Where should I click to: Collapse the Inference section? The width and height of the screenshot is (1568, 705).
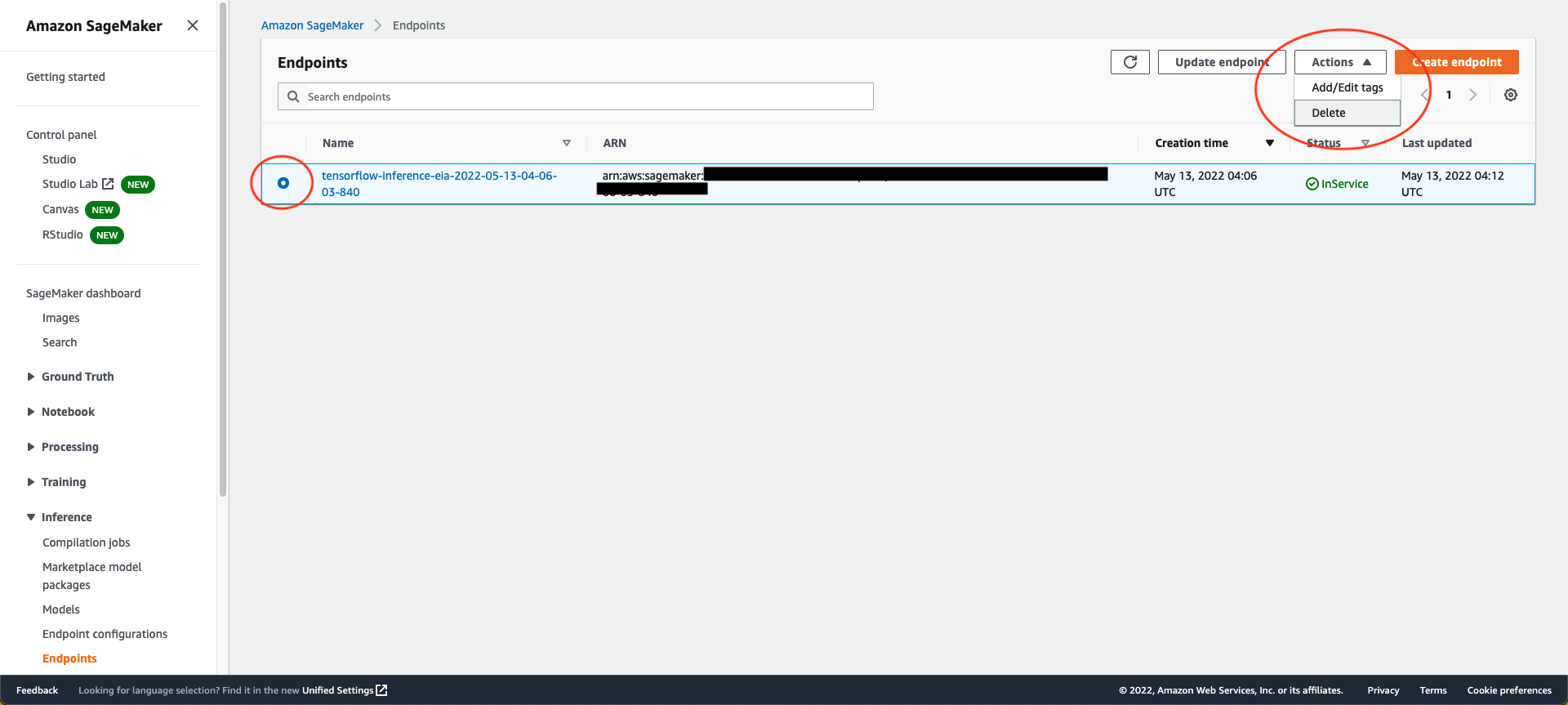pyautogui.click(x=31, y=517)
